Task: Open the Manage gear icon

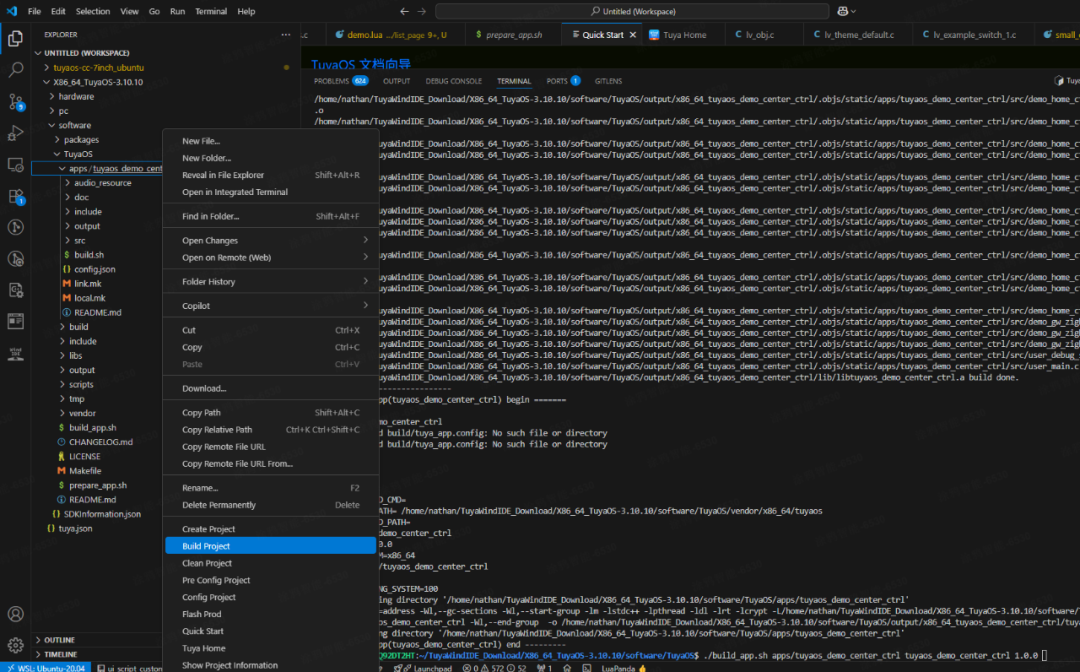Action: [15, 645]
